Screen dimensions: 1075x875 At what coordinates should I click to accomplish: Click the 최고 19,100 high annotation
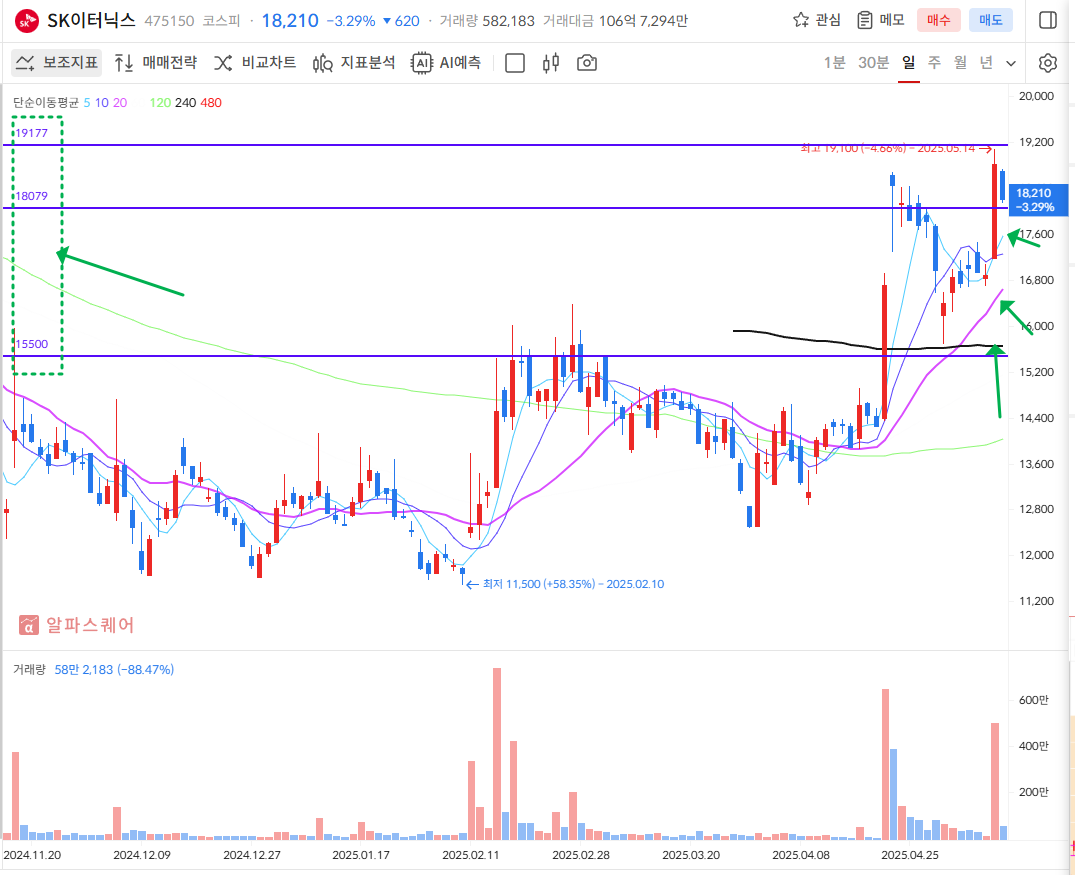click(895, 148)
